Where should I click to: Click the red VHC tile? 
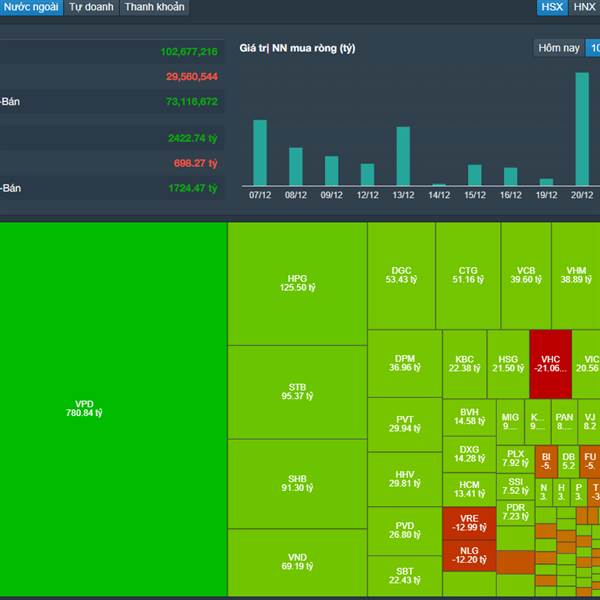(551, 364)
